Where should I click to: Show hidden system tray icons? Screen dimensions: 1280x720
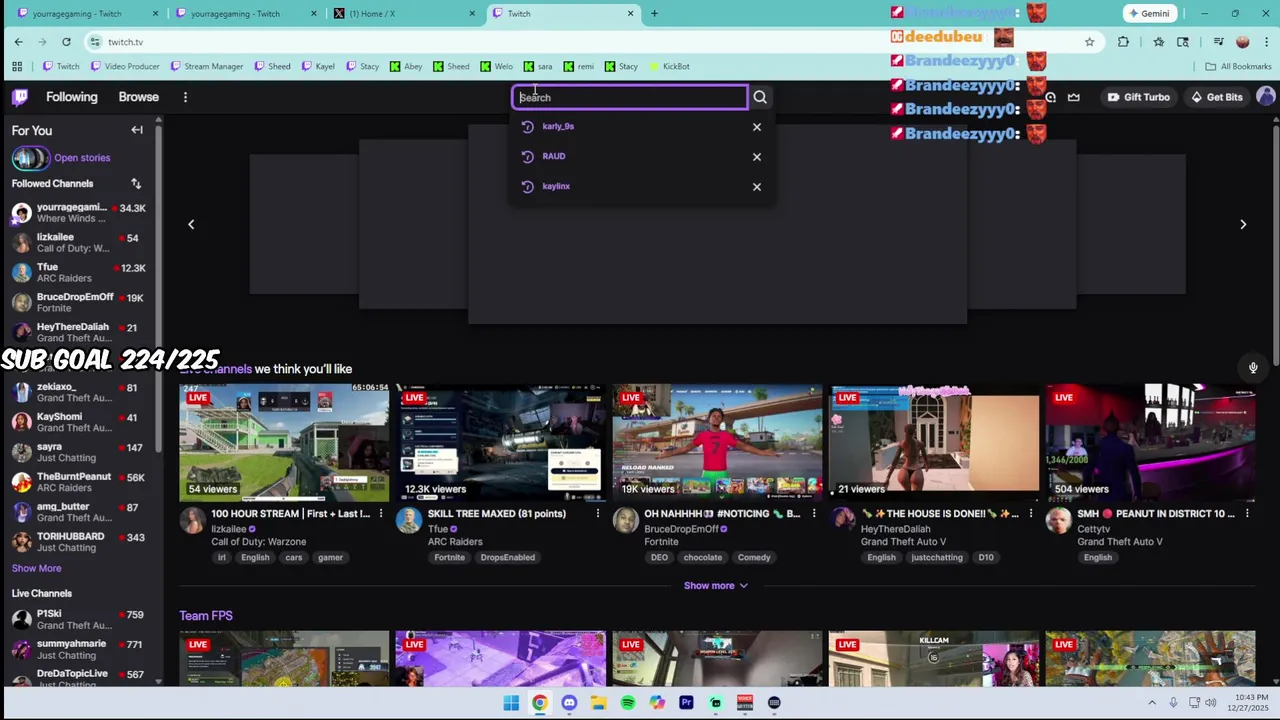click(x=1152, y=703)
